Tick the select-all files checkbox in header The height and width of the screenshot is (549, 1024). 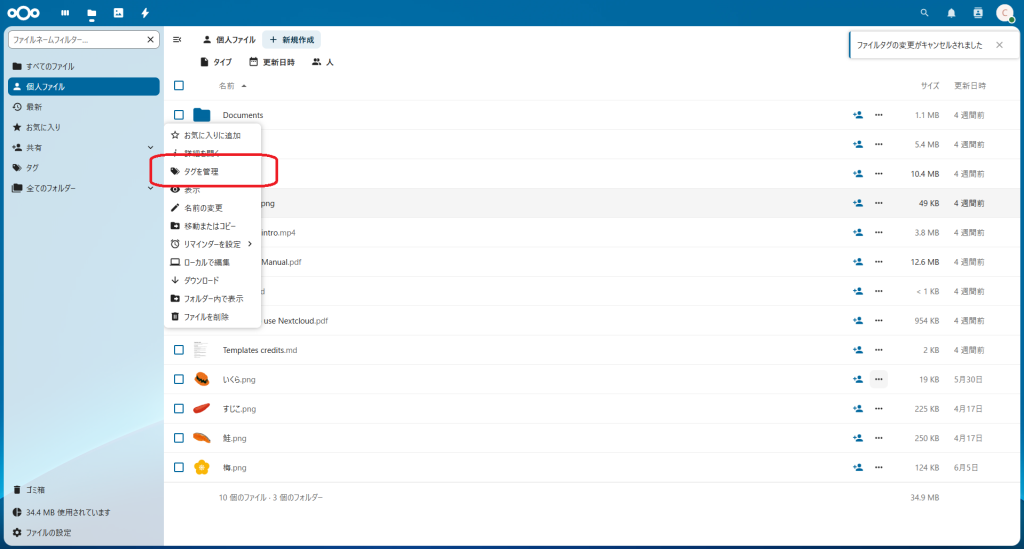pos(179,86)
